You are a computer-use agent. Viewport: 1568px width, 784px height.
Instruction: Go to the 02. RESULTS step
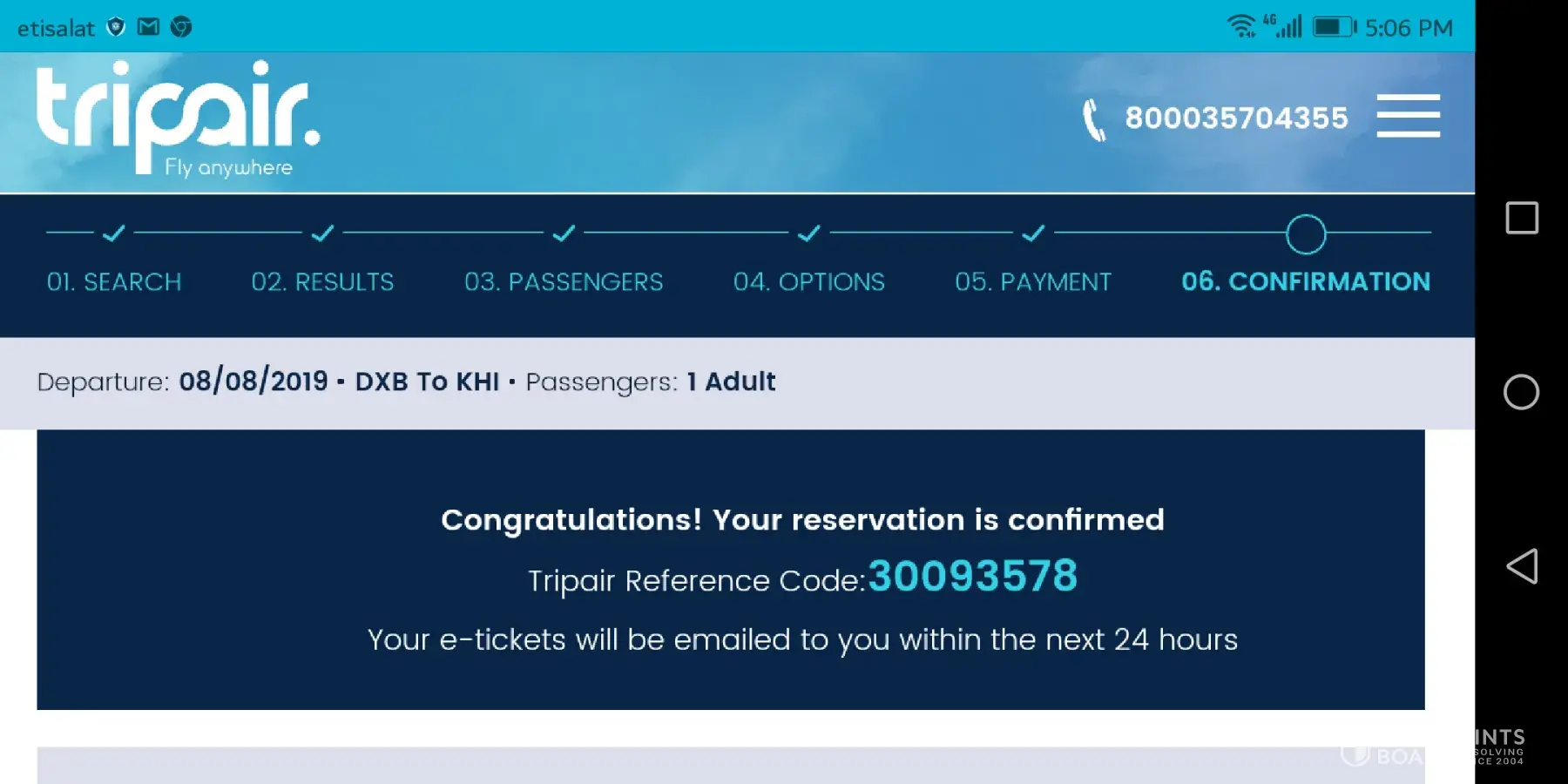(x=322, y=281)
